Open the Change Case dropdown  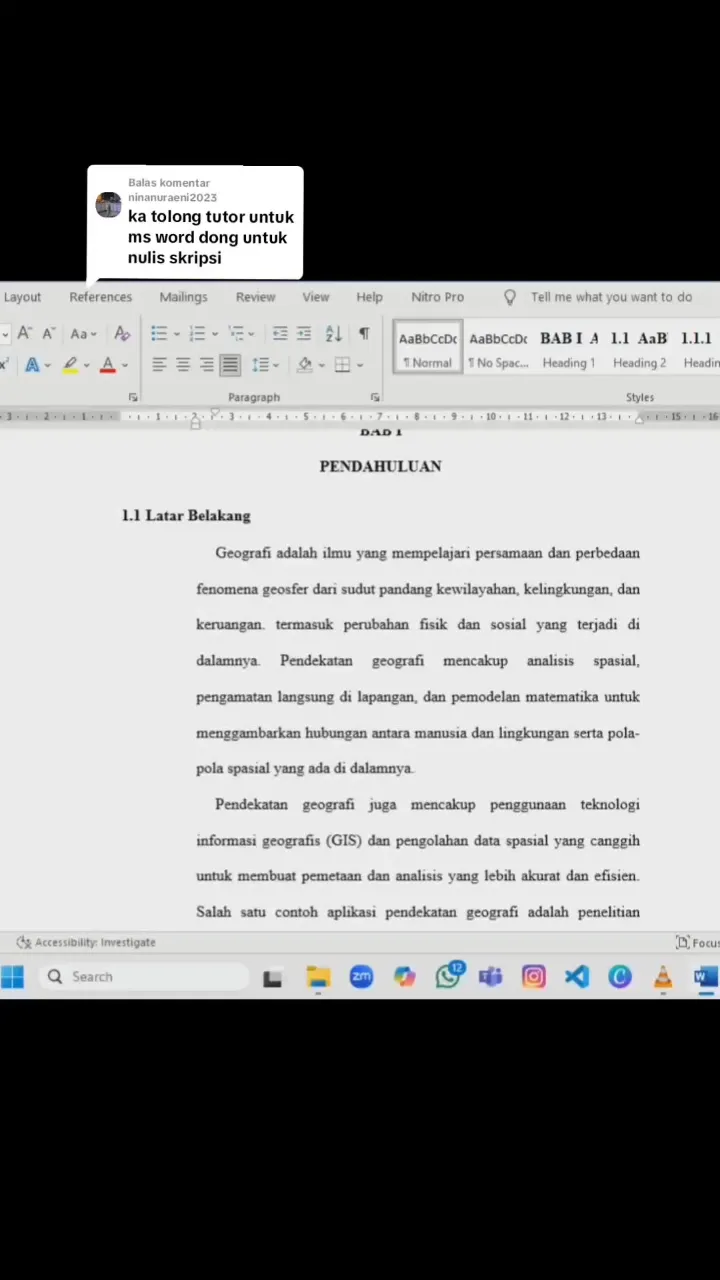(x=83, y=334)
